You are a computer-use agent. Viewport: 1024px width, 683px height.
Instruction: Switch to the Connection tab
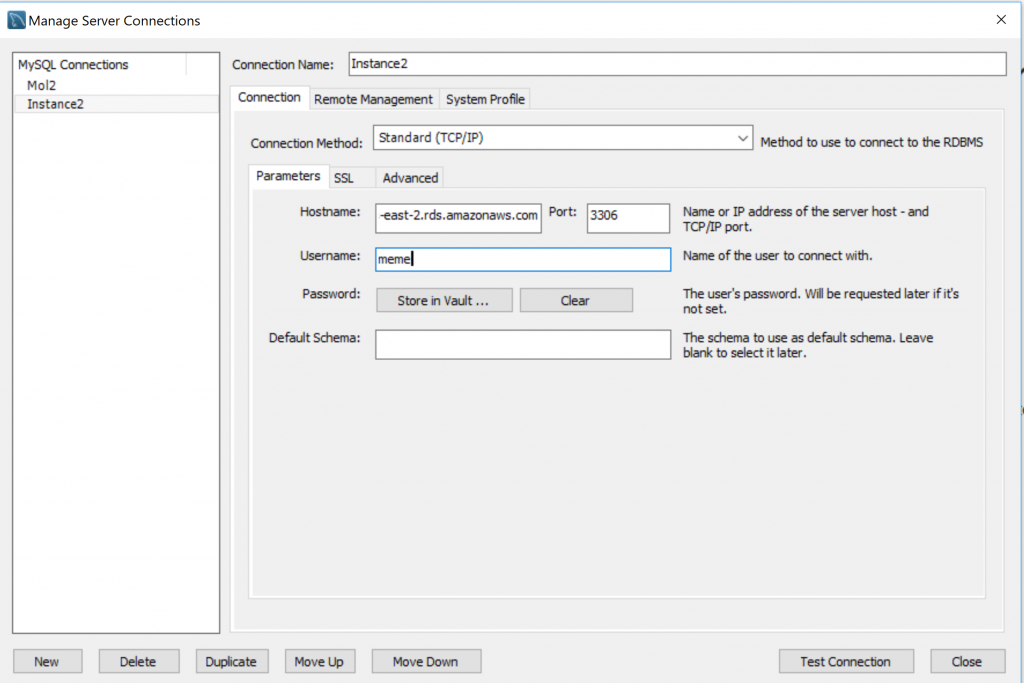click(x=269, y=97)
